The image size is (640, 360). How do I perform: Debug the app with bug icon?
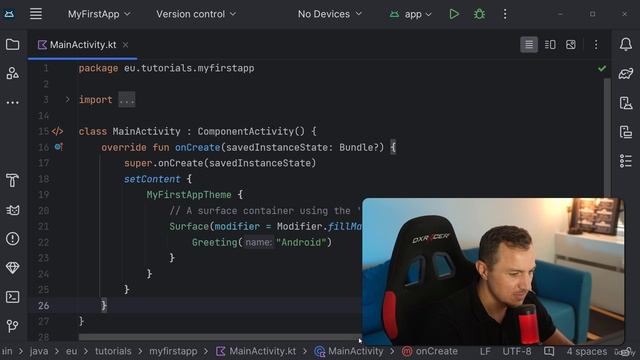point(479,14)
